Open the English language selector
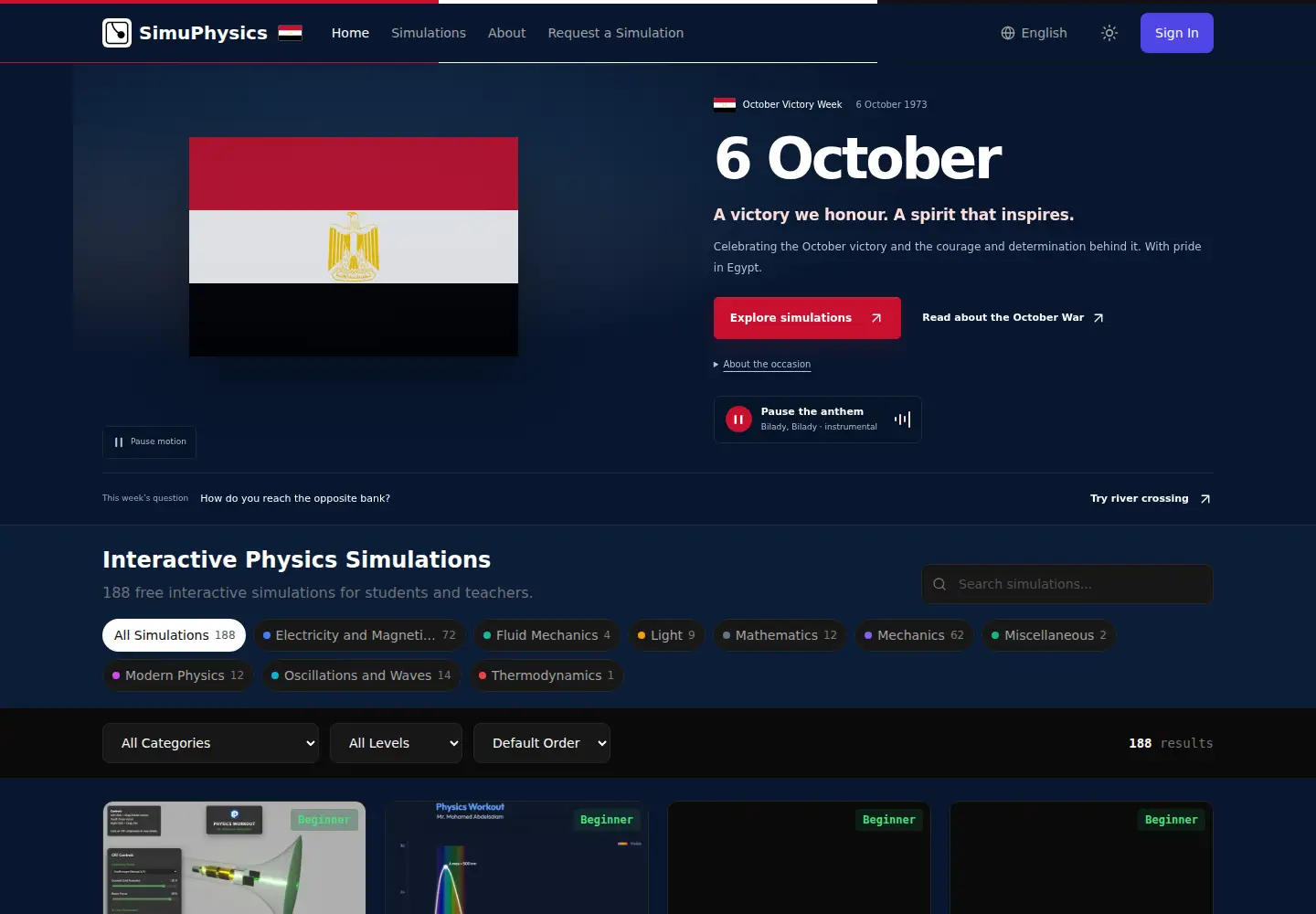The image size is (1316, 914). click(x=1034, y=33)
